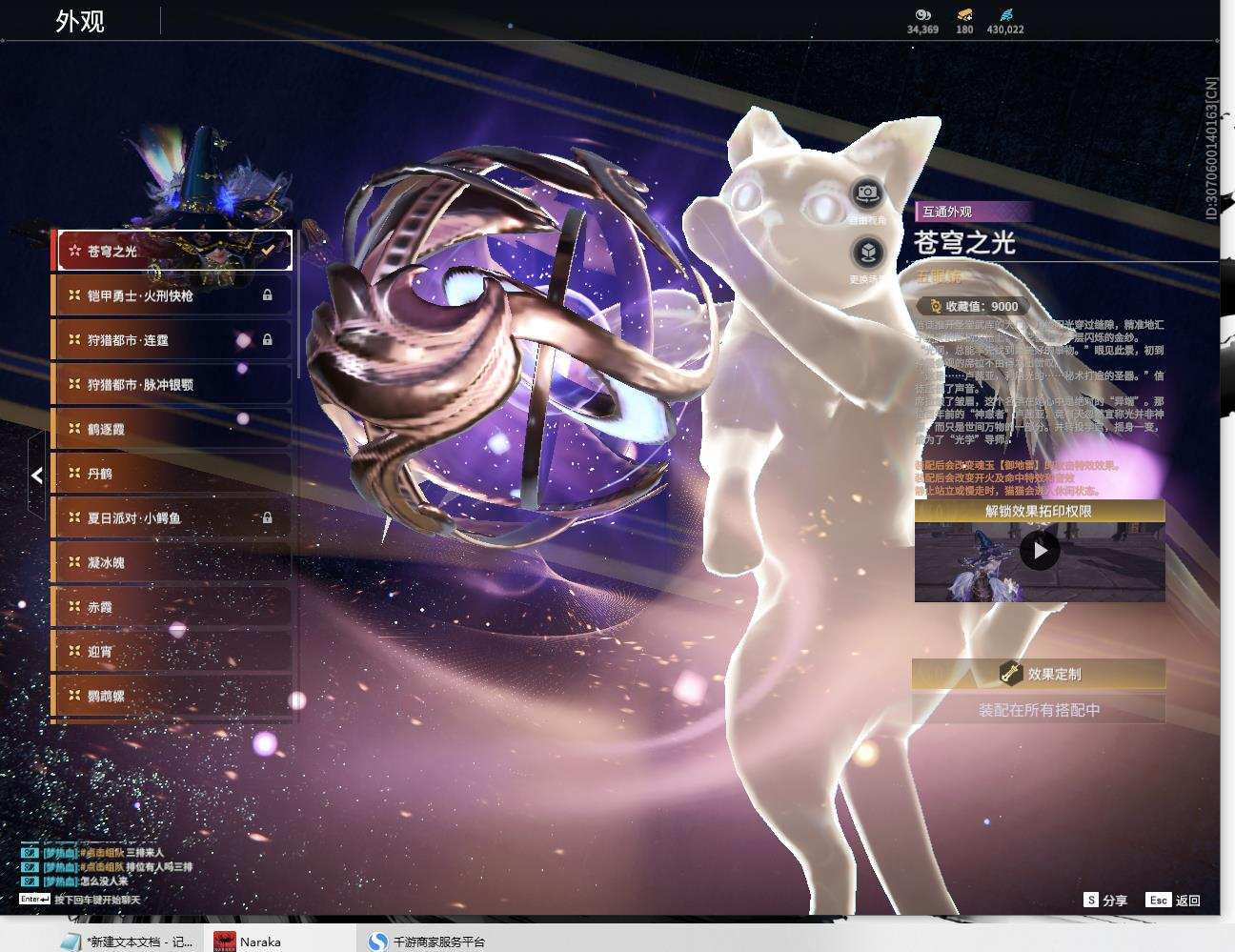The height and width of the screenshot is (952, 1235).
Task: Open the effect preview video thumbnail
Action: click(x=1040, y=561)
